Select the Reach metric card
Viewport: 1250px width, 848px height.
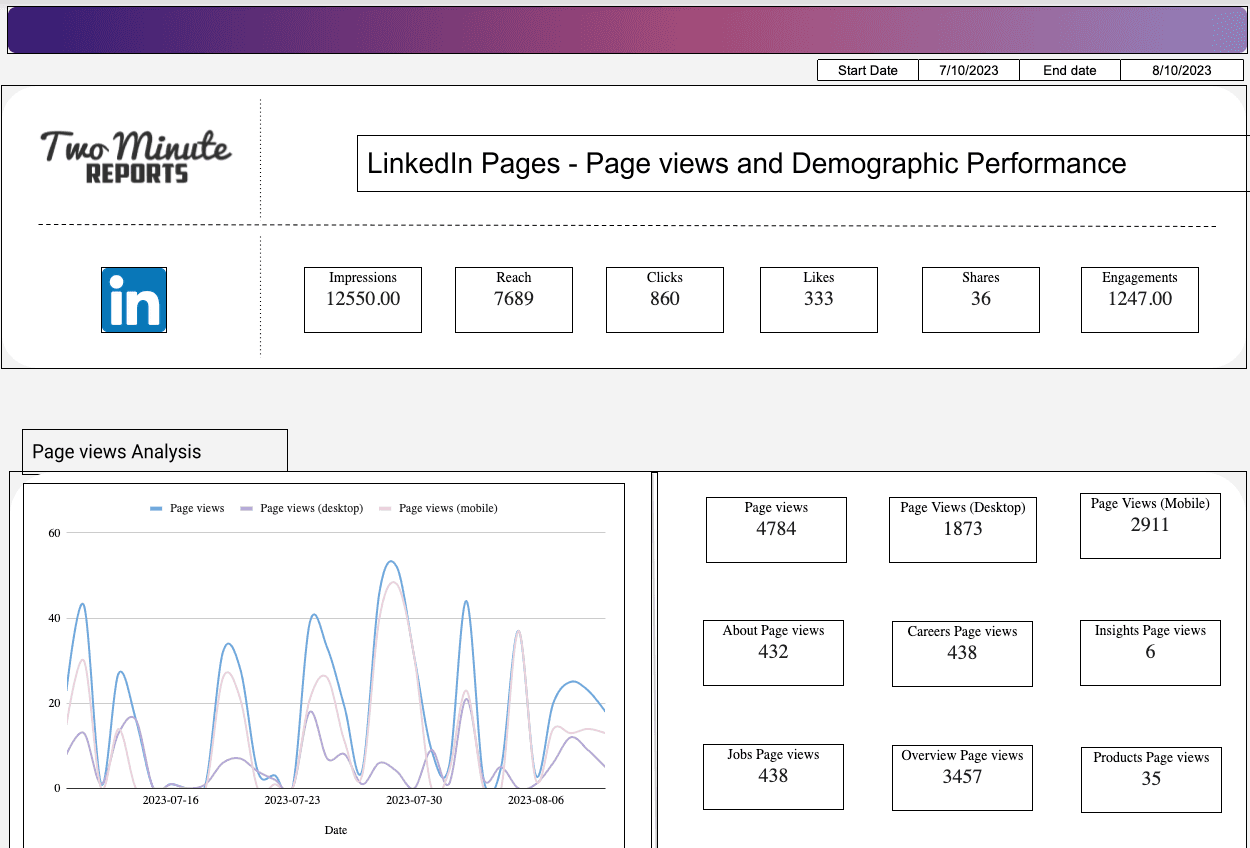point(513,299)
